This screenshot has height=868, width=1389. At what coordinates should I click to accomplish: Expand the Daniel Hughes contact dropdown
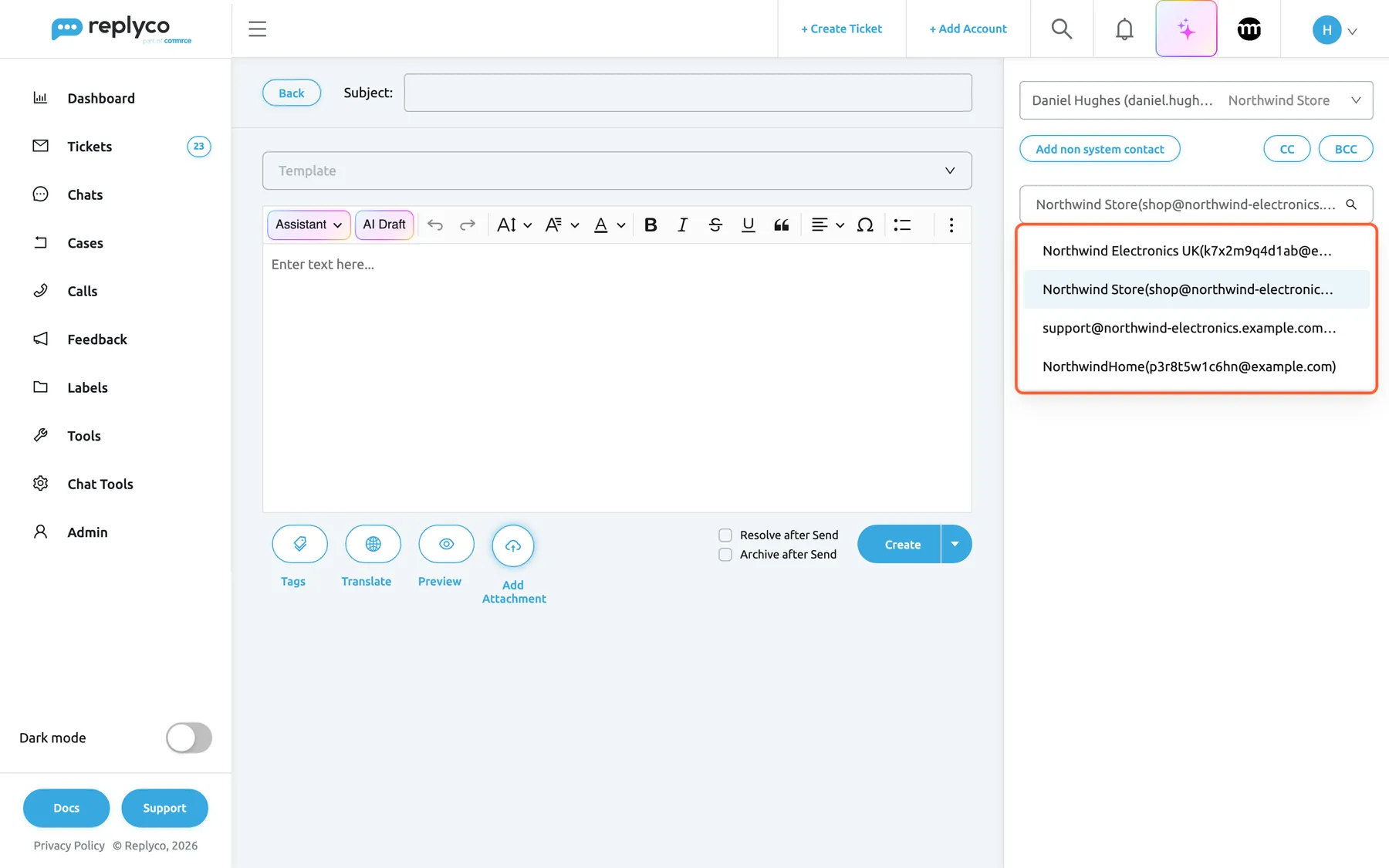coord(1196,100)
